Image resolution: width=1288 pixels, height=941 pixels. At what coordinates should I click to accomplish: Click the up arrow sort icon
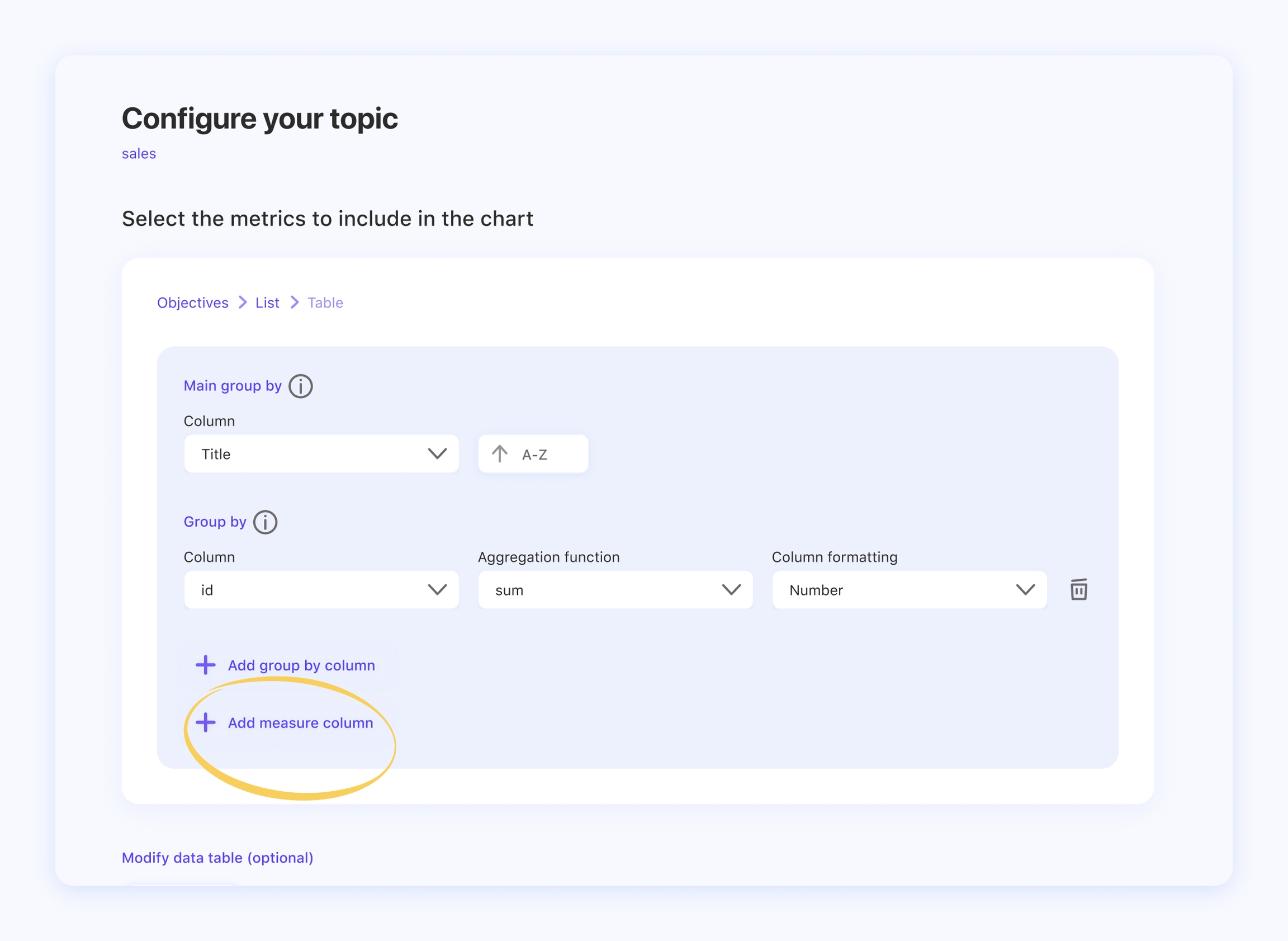[500, 454]
